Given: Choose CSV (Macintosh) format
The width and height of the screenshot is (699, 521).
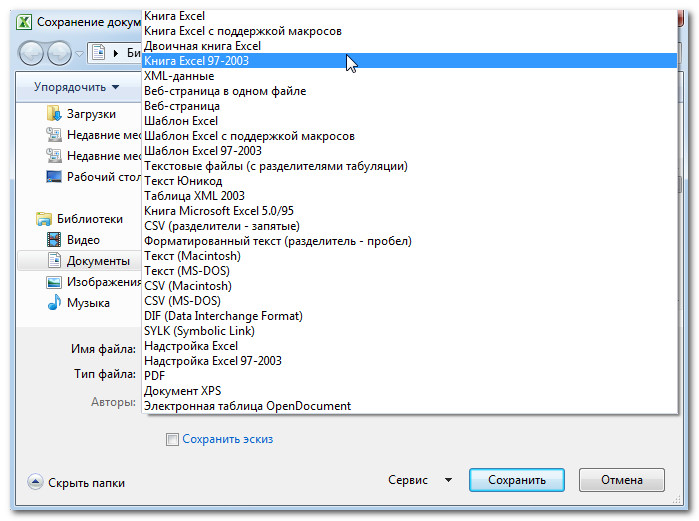Looking at the screenshot, I should pos(410,286).
